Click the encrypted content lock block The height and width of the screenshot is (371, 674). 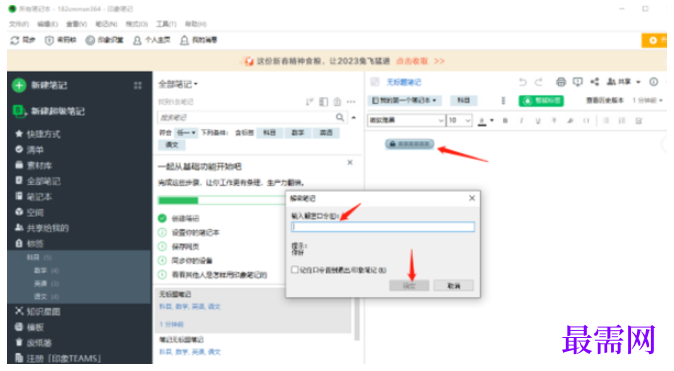[409, 144]
